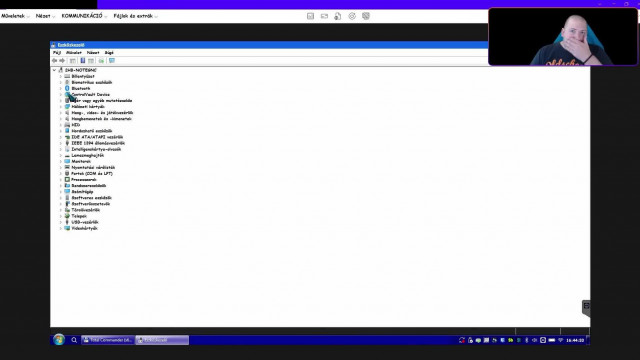Screen dimensions: 640x360
Task: Open the KOMMUNIKÁCIÓ dropdown menu
Action: point(84,16)
